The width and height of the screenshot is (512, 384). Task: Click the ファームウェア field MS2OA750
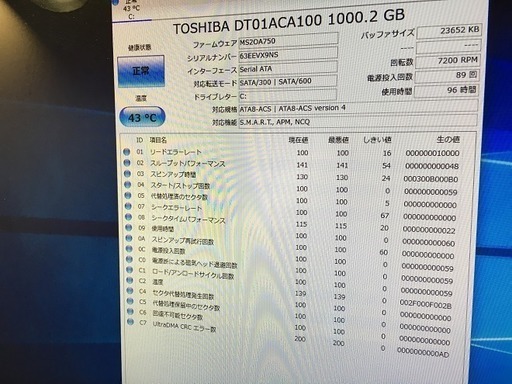[x=288, y=41]
